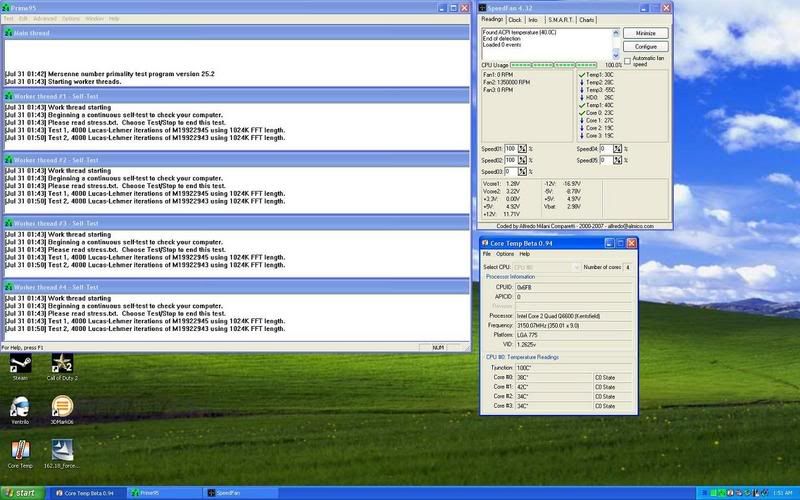Viewport: 800px width, 500px height.
Task: Launch the 3DMark06 desktop icon
Action: [62, 407]
